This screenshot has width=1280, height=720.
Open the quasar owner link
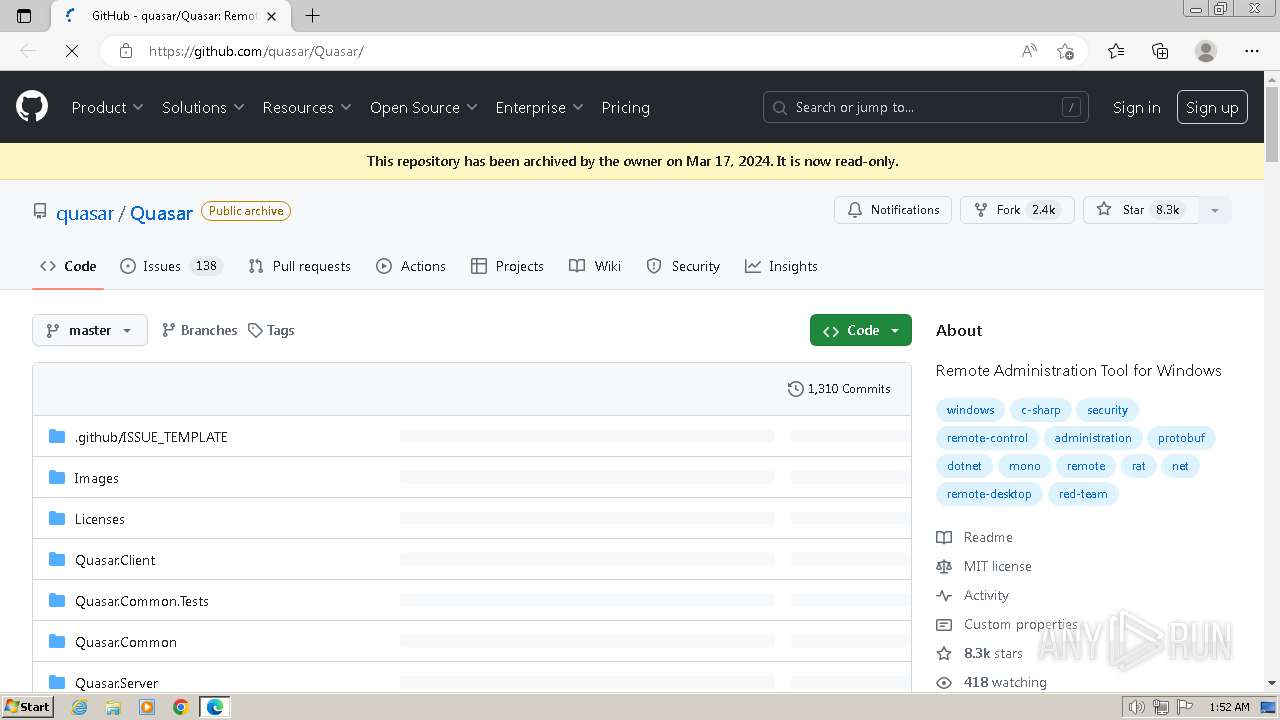85,212
